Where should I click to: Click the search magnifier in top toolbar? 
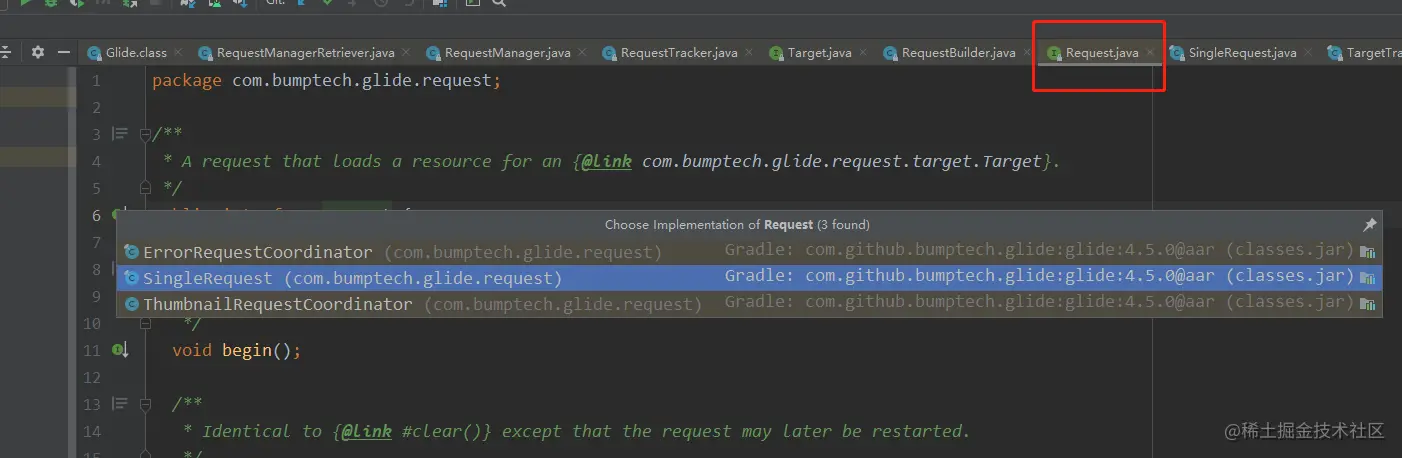coord(499,3)
